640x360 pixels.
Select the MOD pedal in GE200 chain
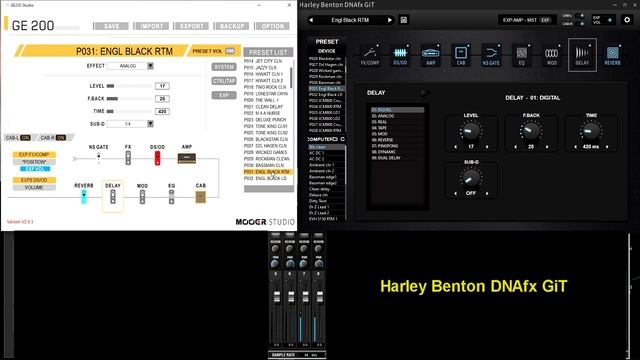(142, 197)
